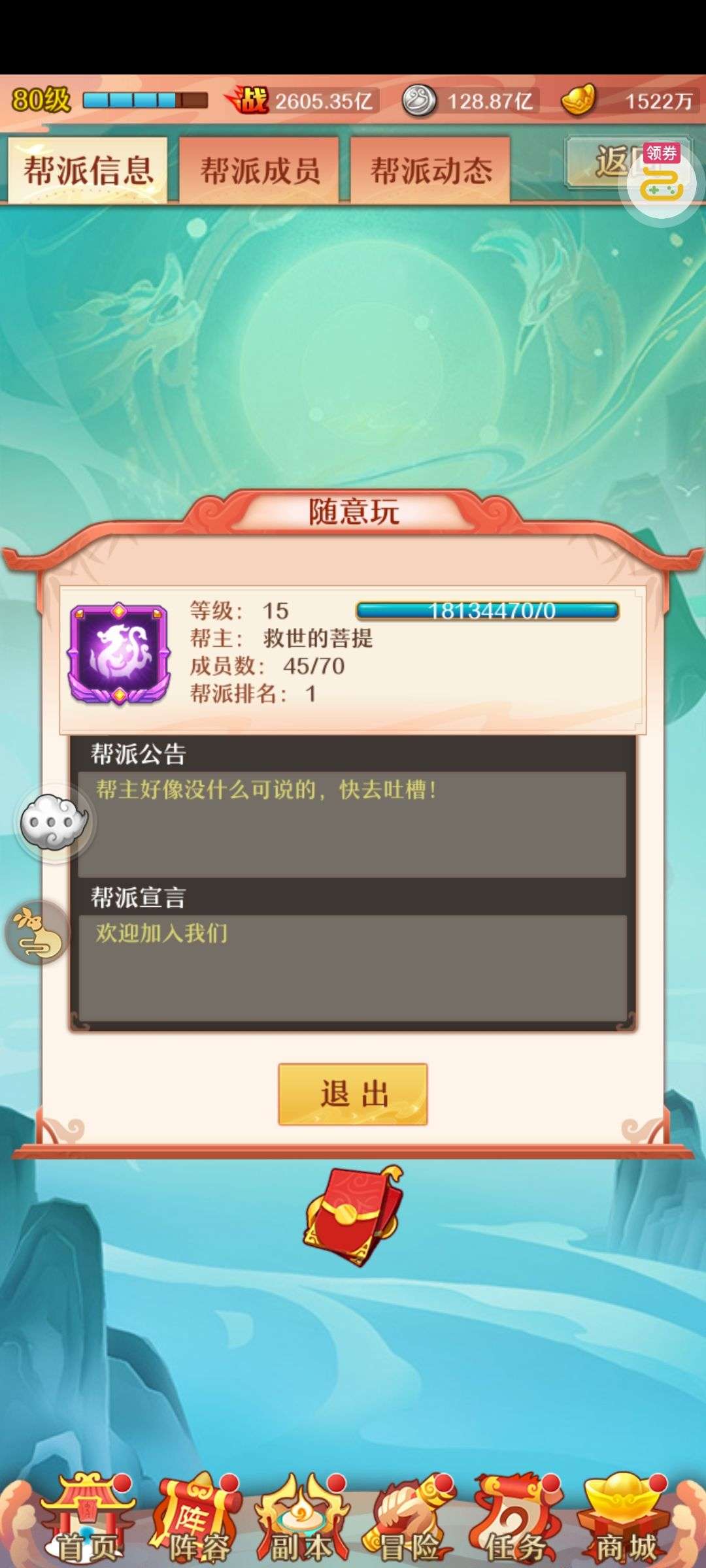This screenshot has width=706, height=1568.
Task: Tap the red envelope packet icon
Action: pos(354,1215)
